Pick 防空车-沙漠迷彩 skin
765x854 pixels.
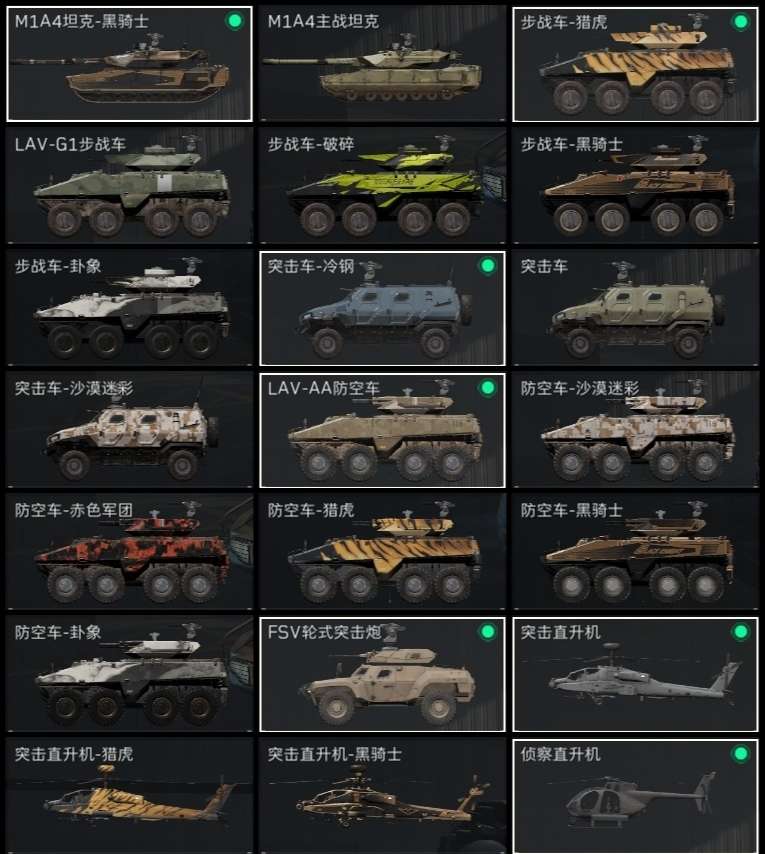(x=635, y=430)
